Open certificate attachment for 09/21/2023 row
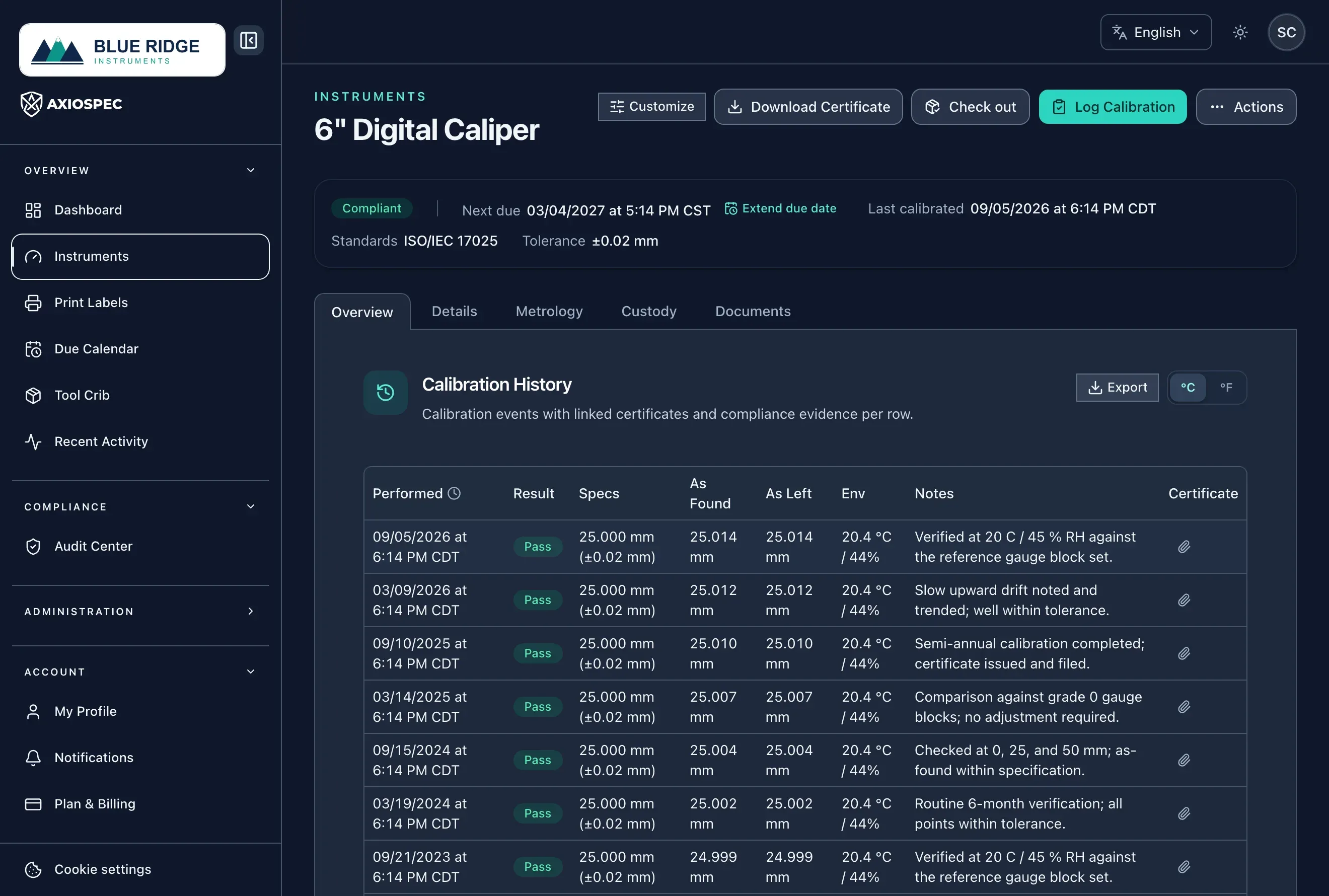The width and height of the screenshot is (1329, 896). [x=1184, y=867]
